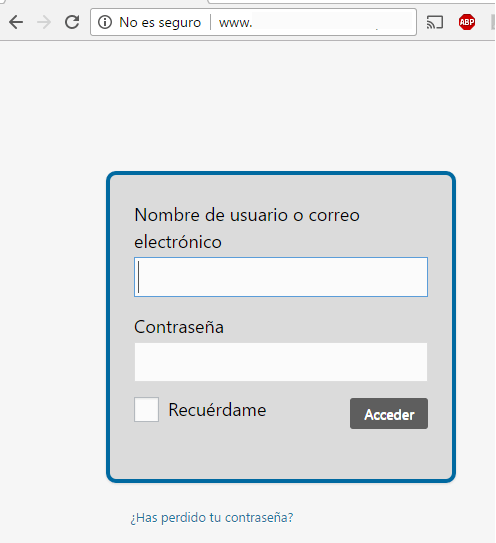Click the Cast icon in the toolbar
Viewport: 496px width, 543px height.
435,23
